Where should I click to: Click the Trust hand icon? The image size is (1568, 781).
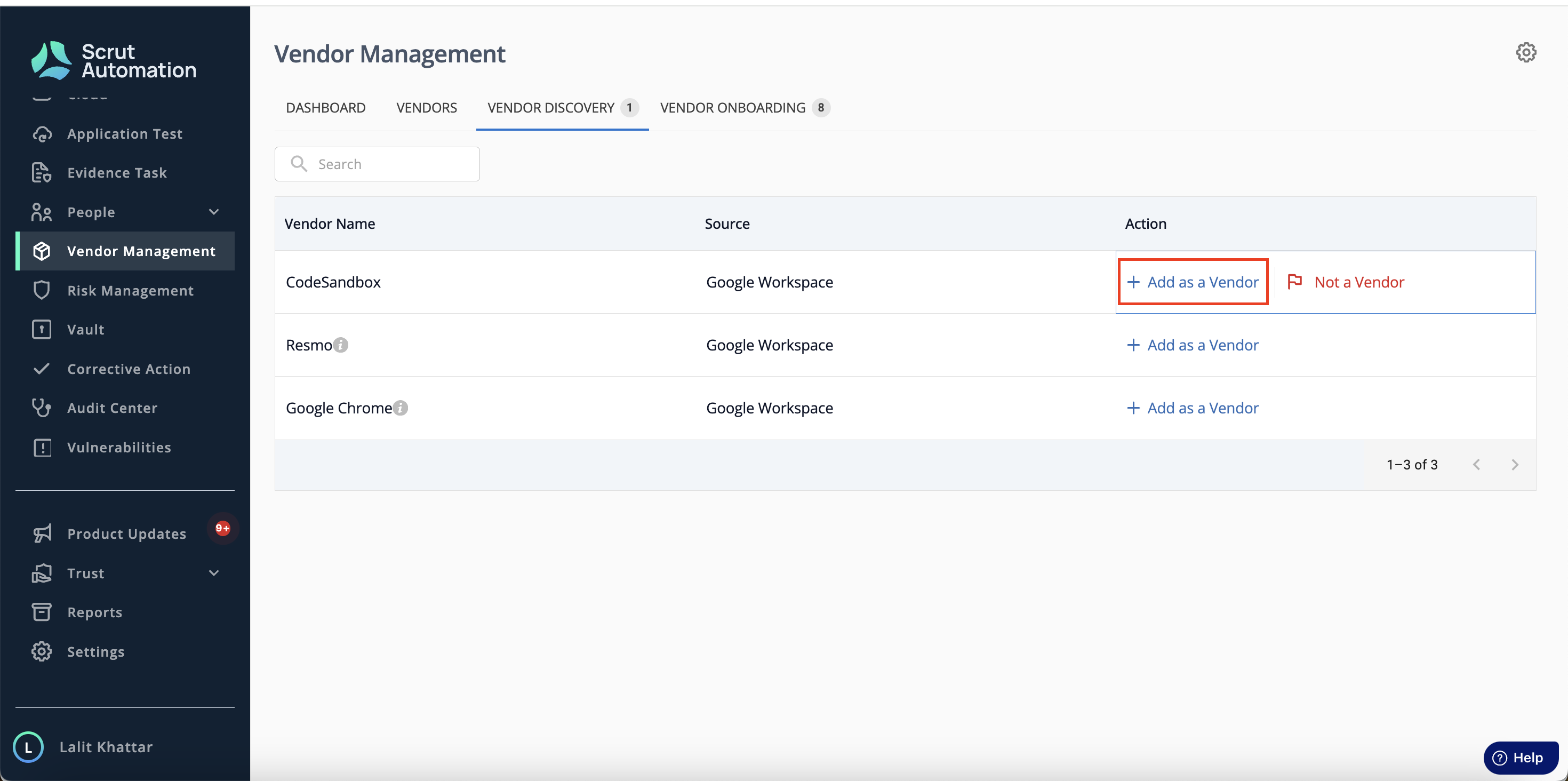[42, 573]
